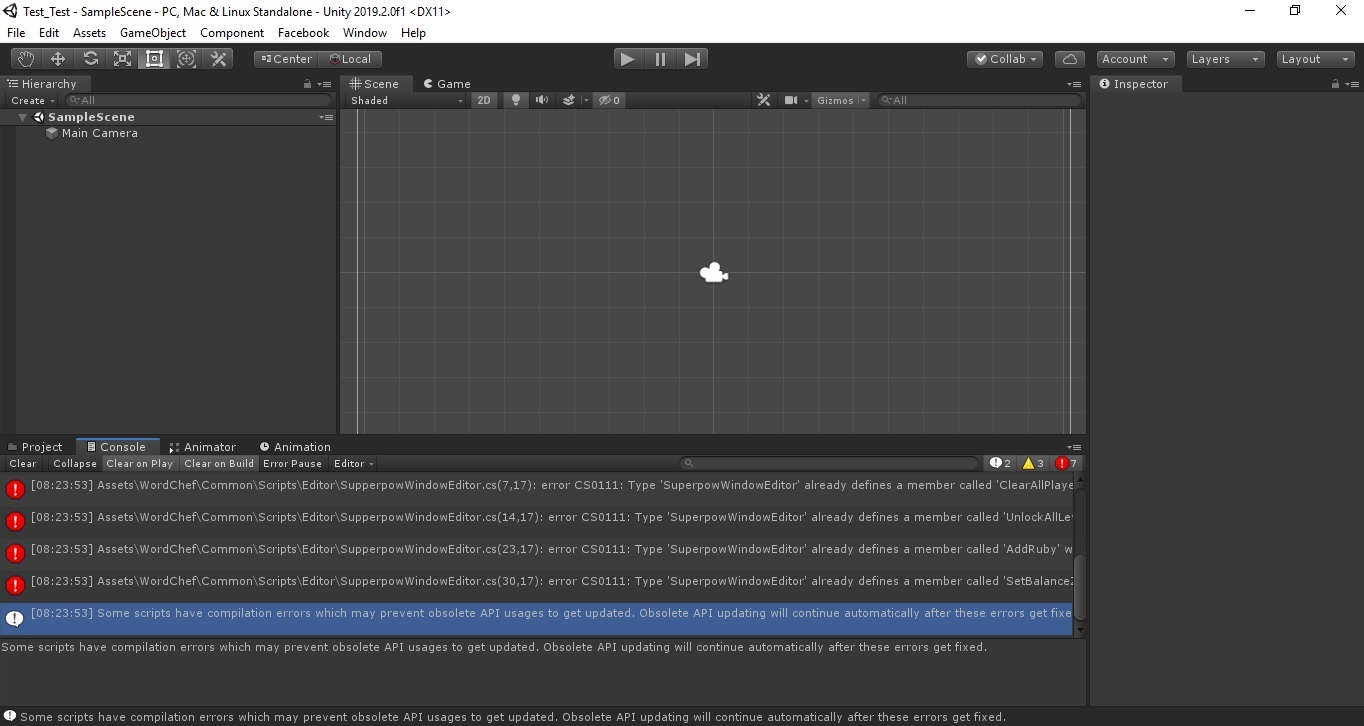Open Inspector panel options menu
Screen dimensions: 1364x726
(x=1353, y=84)
